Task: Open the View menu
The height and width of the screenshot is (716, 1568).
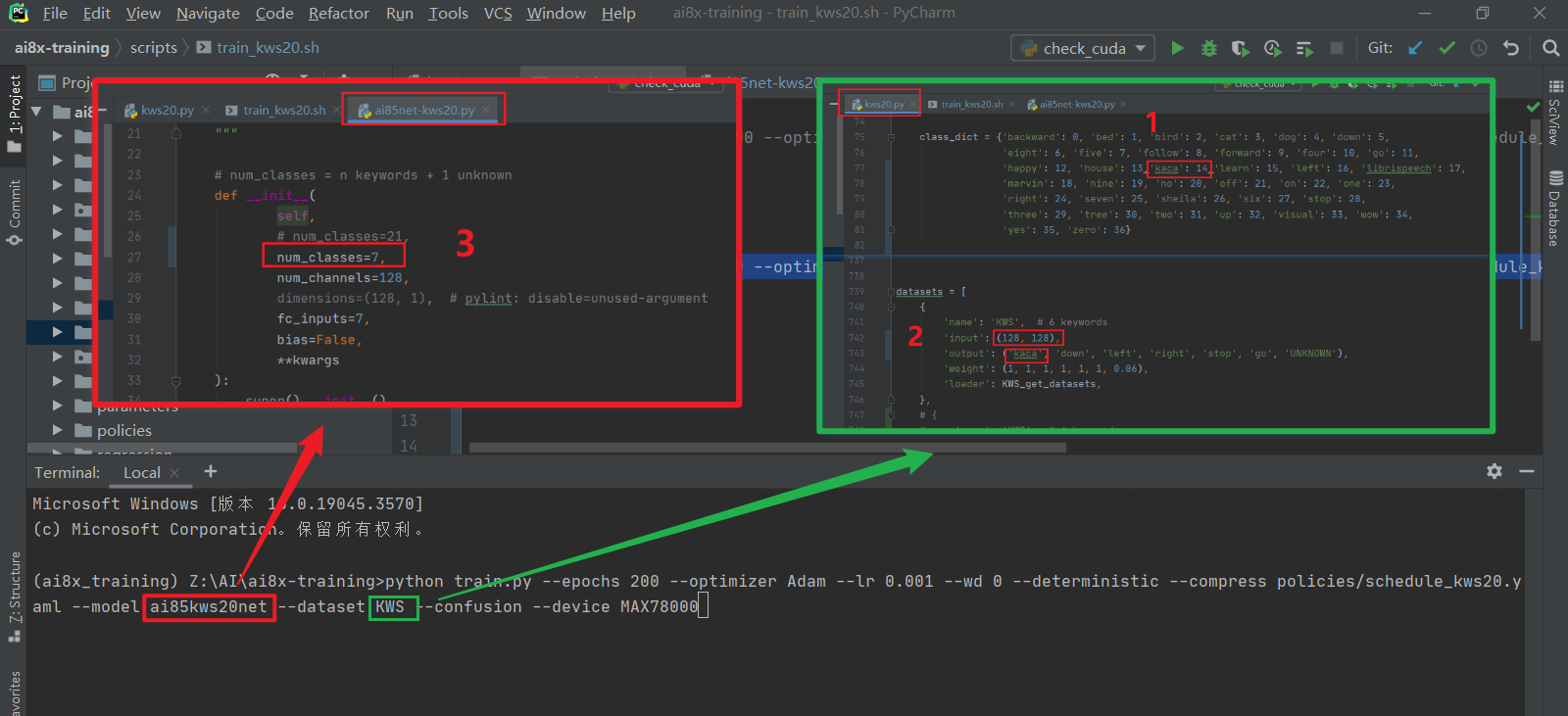Action: click(x=143, y=14)
